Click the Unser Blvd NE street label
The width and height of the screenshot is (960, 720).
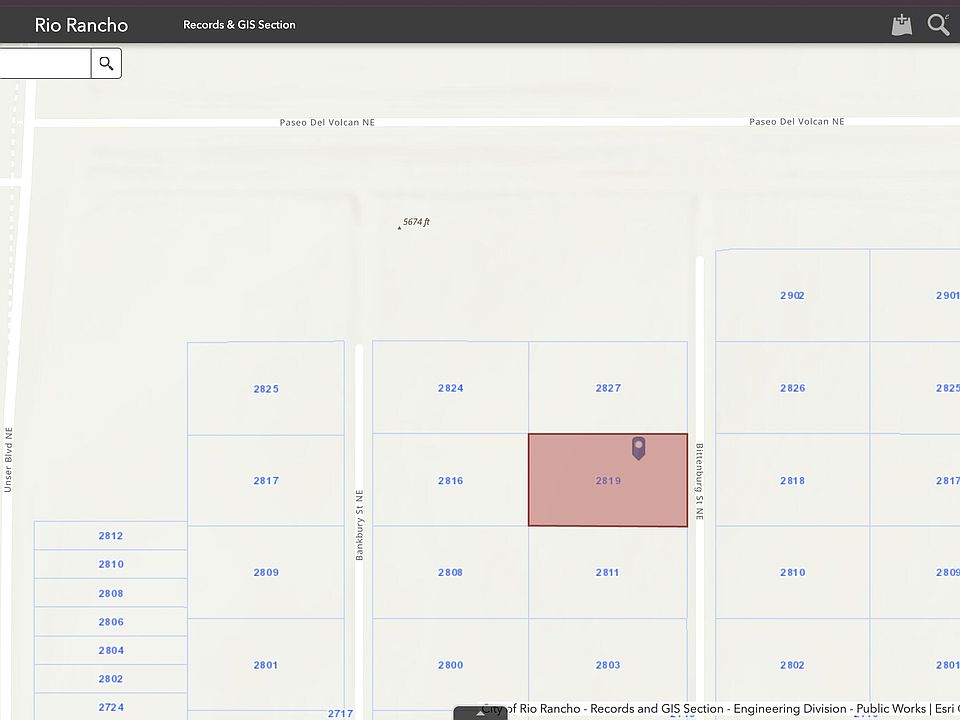(x=8, y=460)
